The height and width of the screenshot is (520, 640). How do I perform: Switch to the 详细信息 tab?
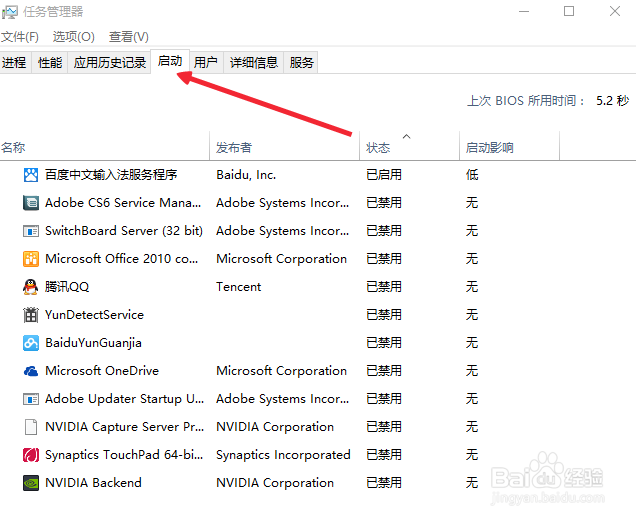tap(253, 62)
